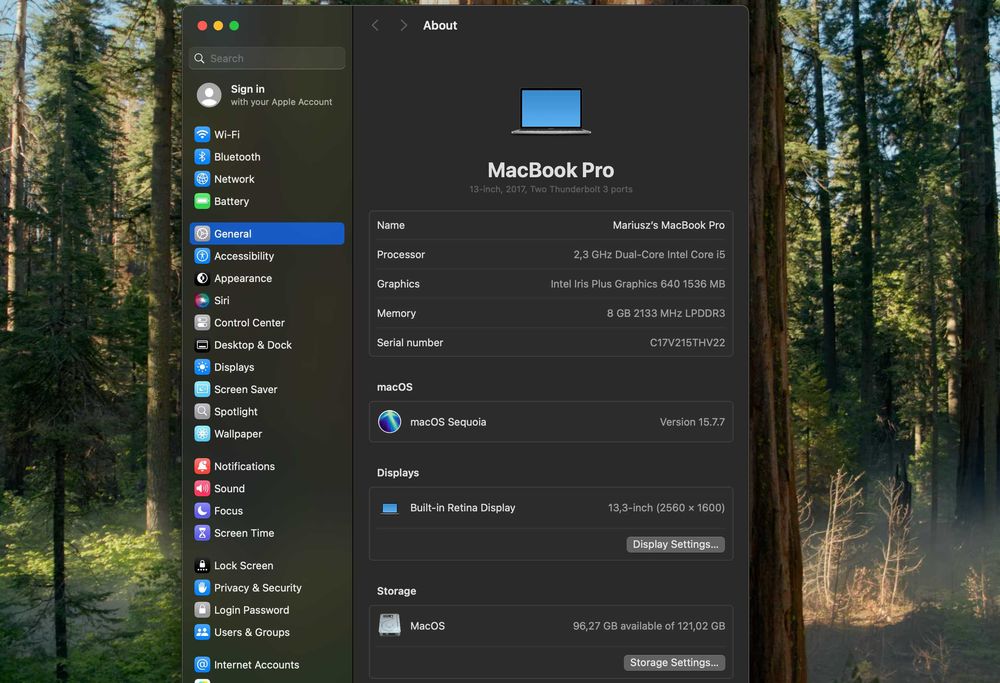Click Intel Iris Plus Graphics 640 value

(638, 284)
